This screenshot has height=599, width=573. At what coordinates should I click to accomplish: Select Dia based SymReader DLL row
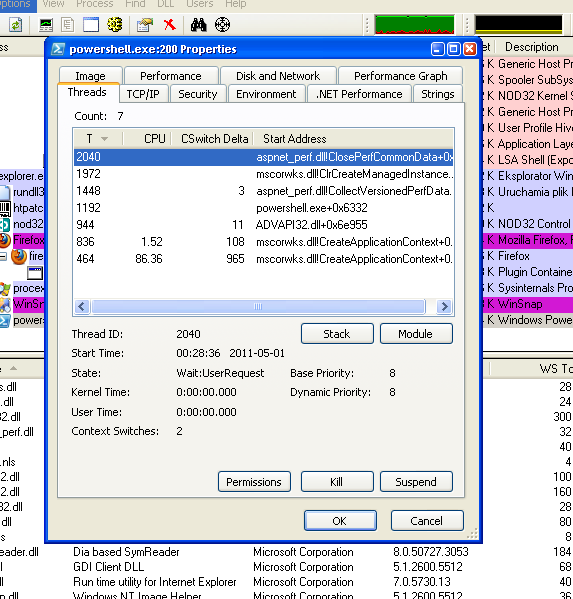click(x=286, y=552)
